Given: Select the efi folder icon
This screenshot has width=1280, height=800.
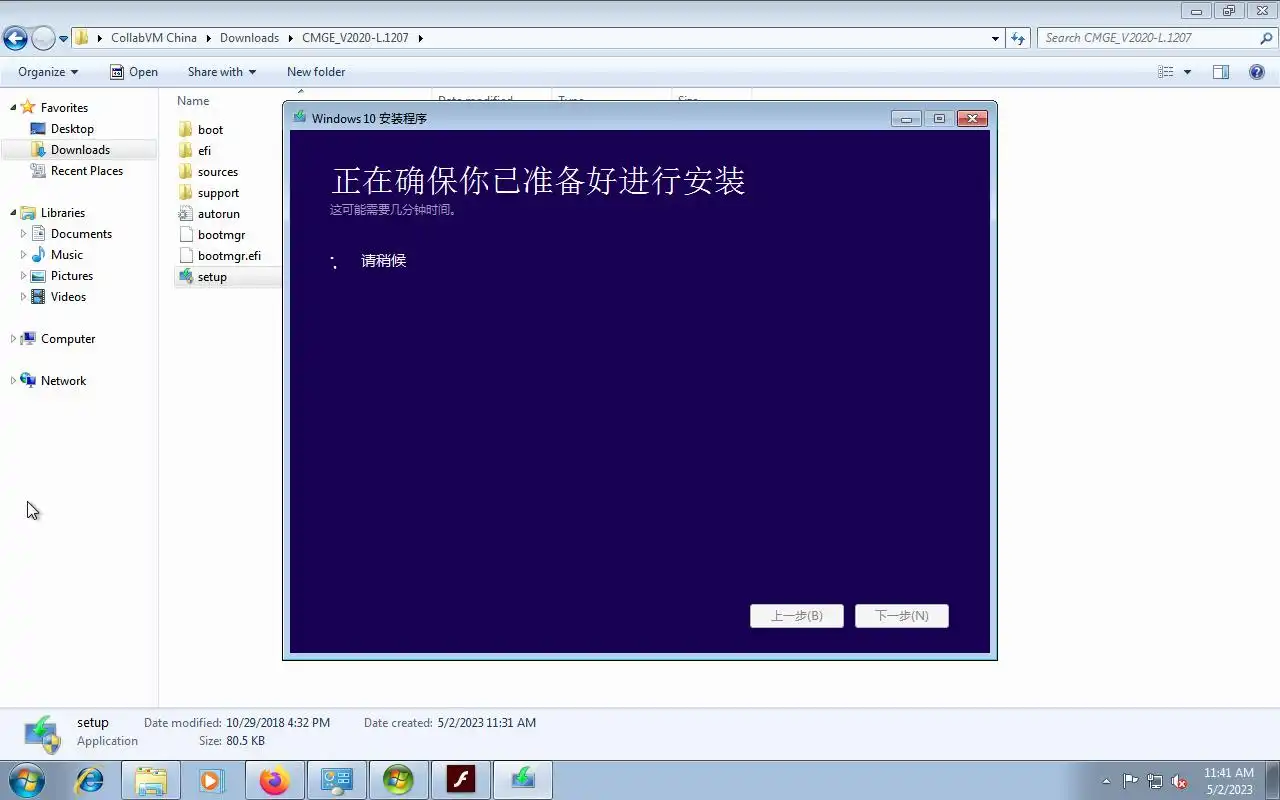Looking at the screenshot, I should pyautogui.click(x=185, y=151).
